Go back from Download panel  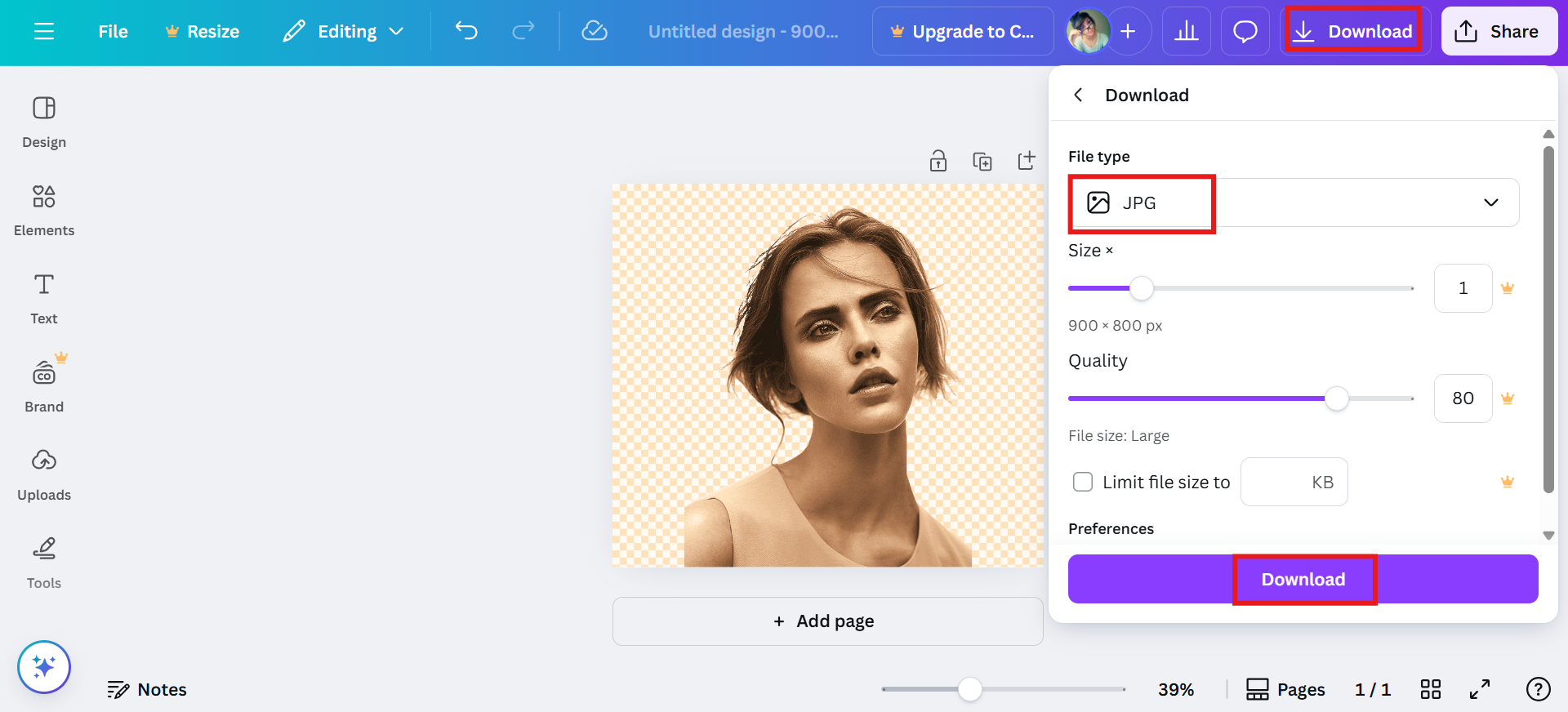(x=1078, y=95)
